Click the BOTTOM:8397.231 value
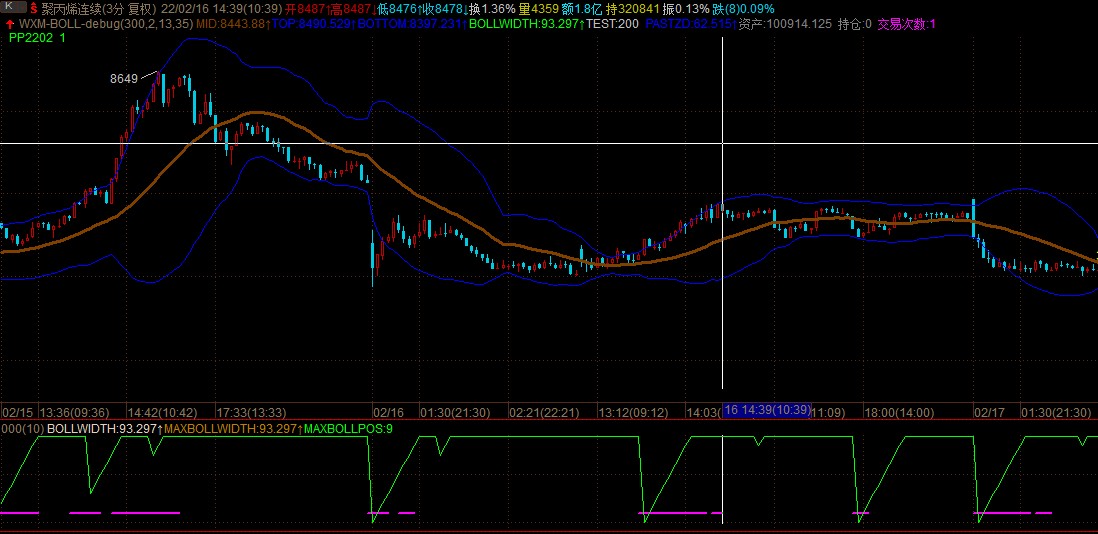This screenshot has height=534, width=1098. point(410,24)
